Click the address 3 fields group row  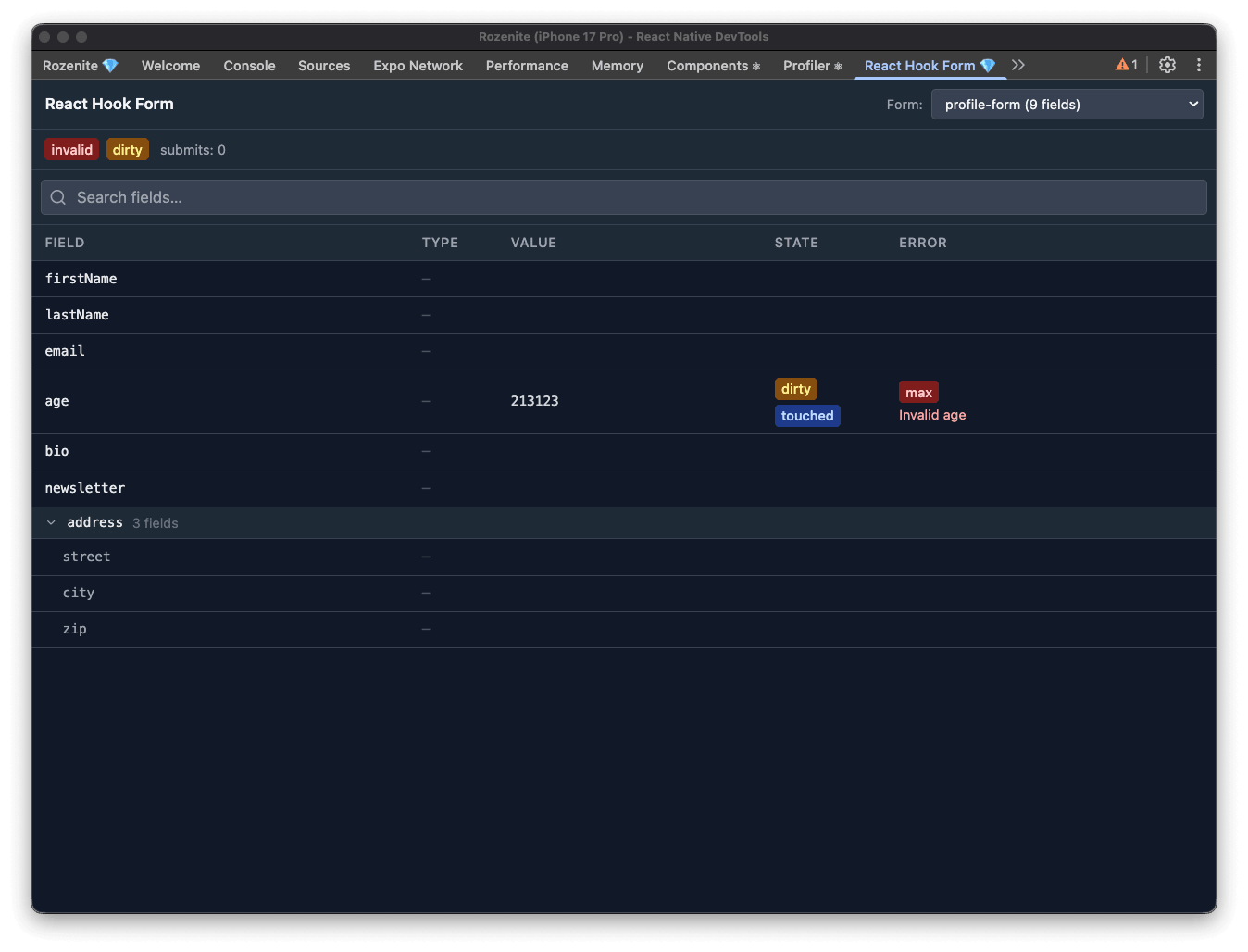(x=624, y=522)
